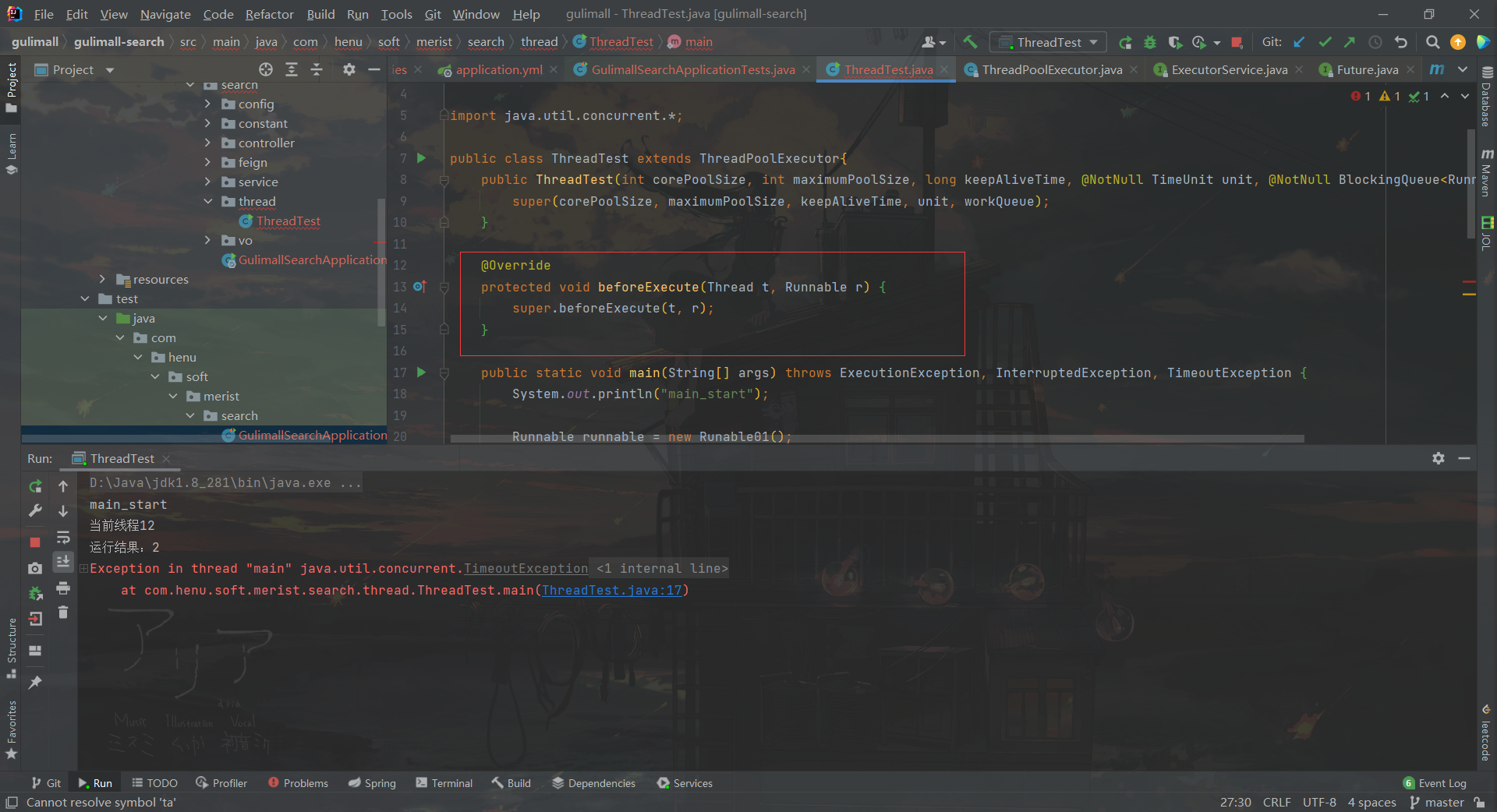Open the Navigate menu
1497x812 pixels.
click(x=165, y=14)
